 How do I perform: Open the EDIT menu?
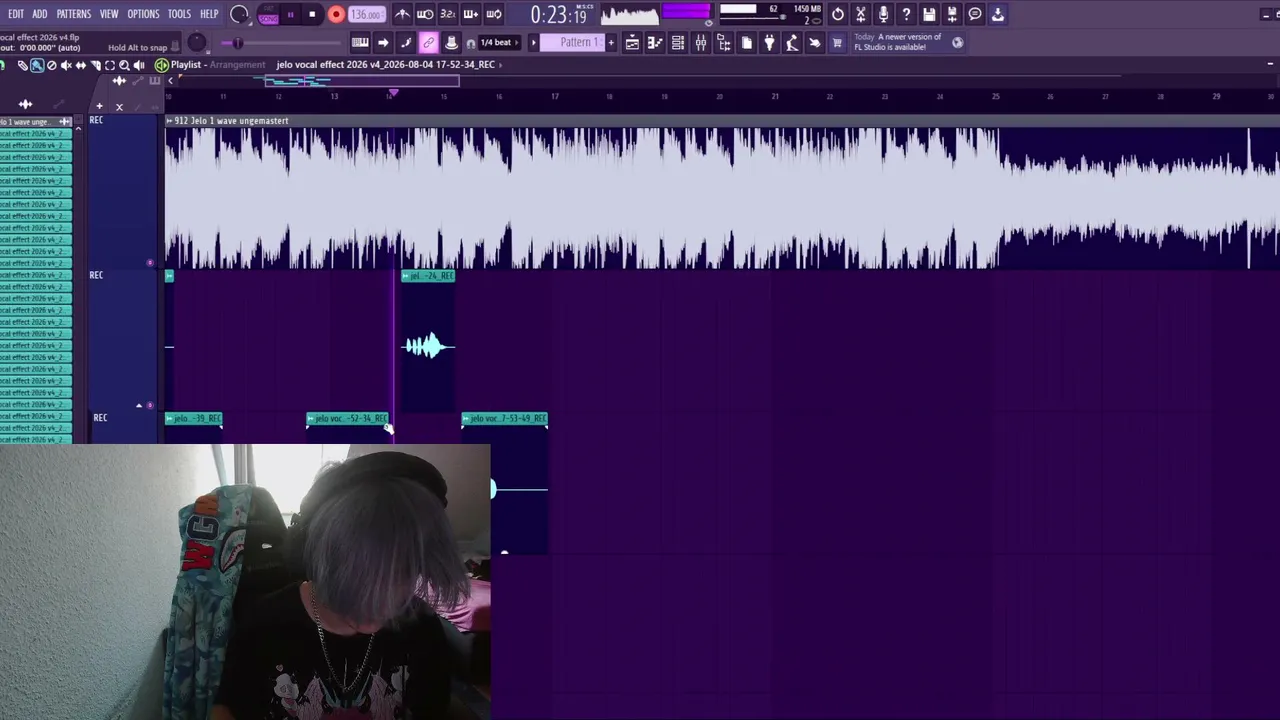16,14
